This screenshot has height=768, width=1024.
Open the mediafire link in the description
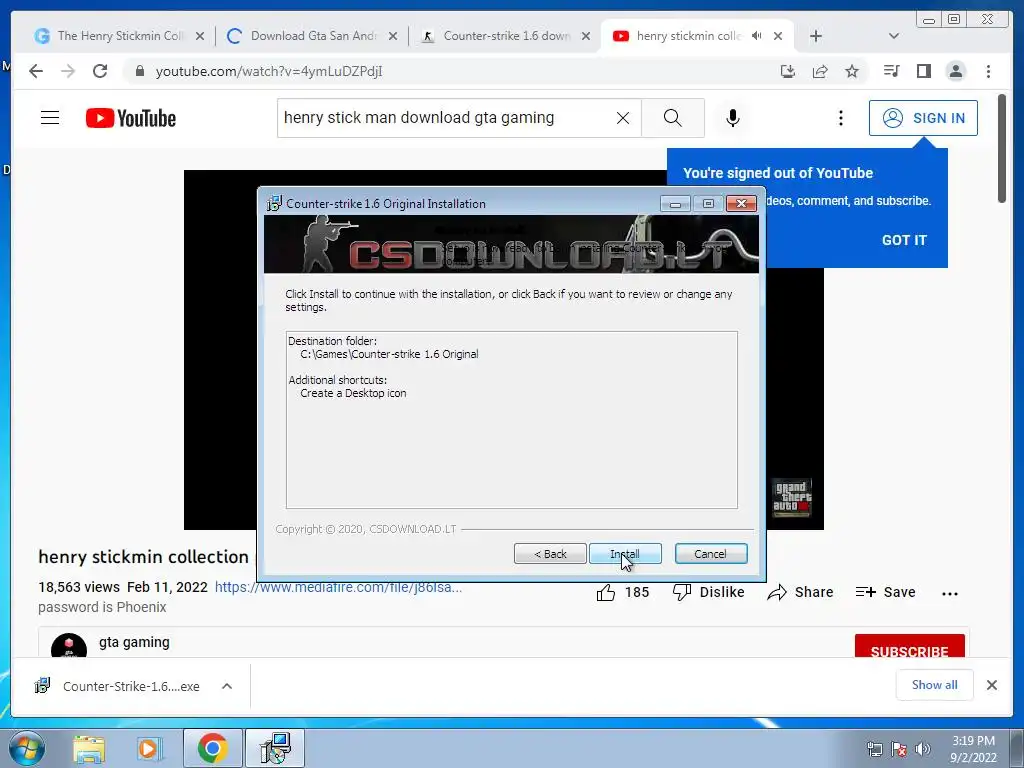coord(338,587)
